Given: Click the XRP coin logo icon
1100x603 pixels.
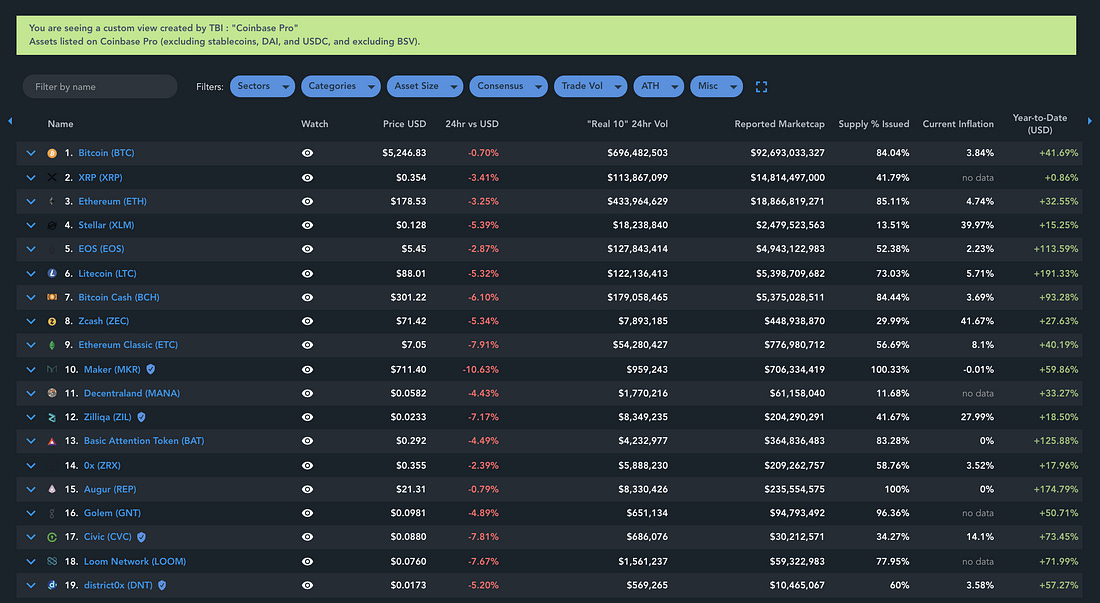Looking at the screenshot, I should click(x=52, y=177).
